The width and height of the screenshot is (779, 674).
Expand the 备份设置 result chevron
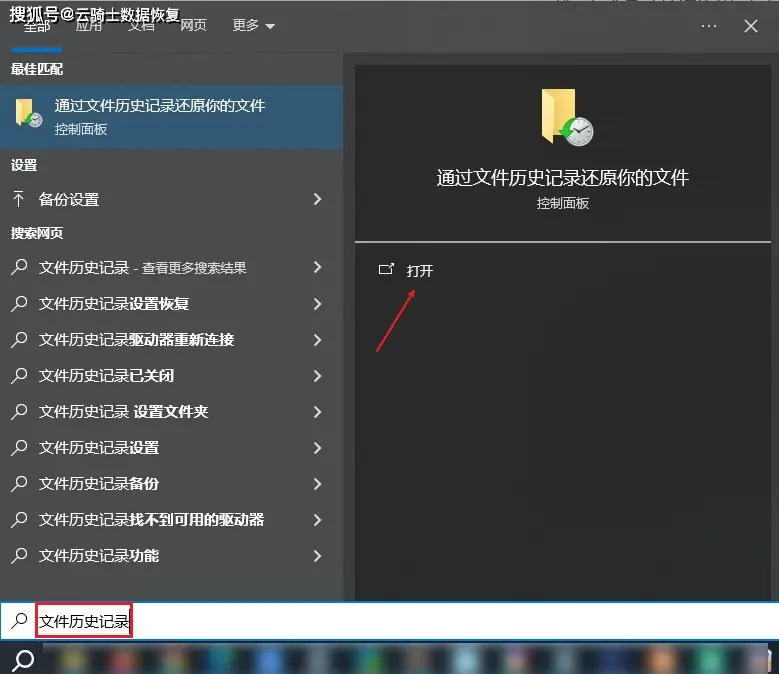(x=318, y=200)
